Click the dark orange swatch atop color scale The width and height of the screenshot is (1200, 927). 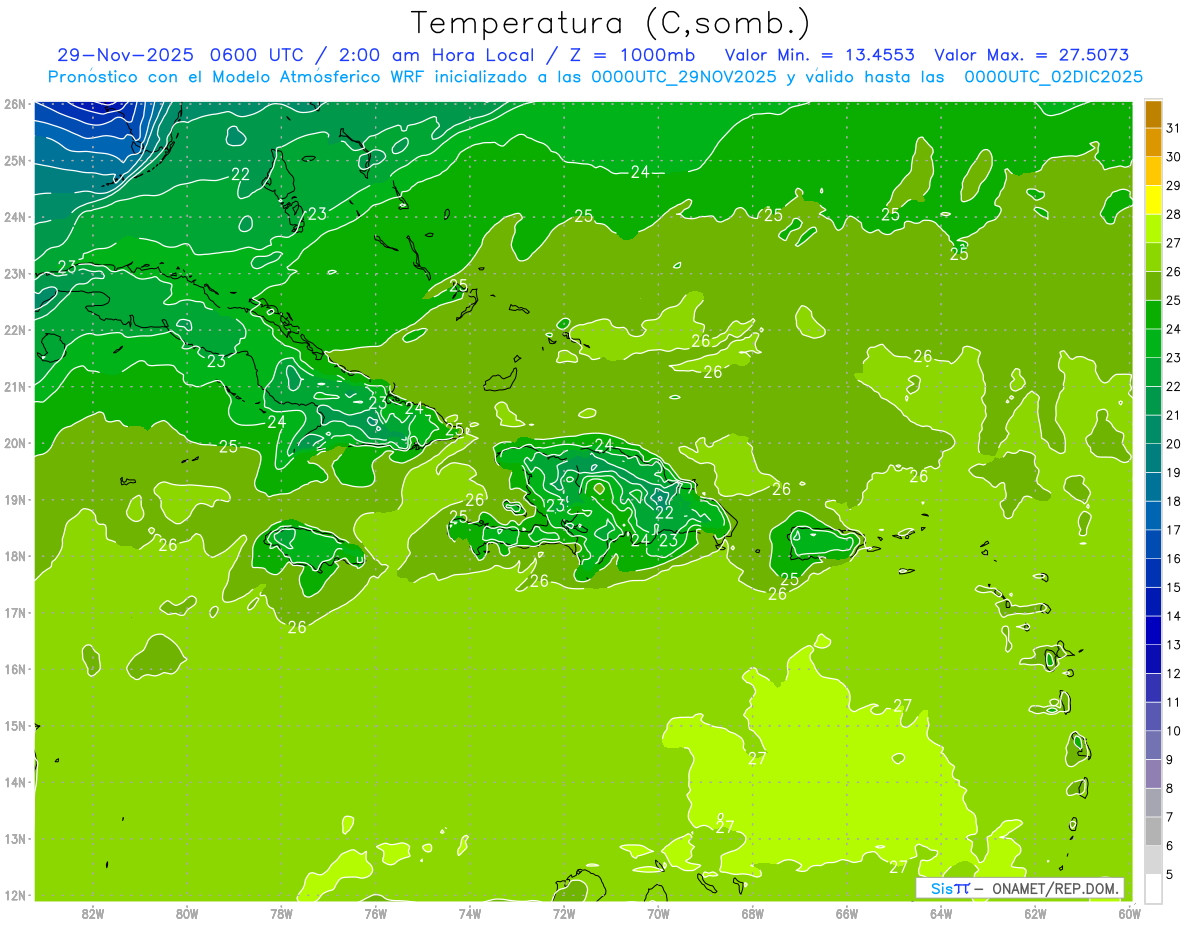click(1153, 114)
